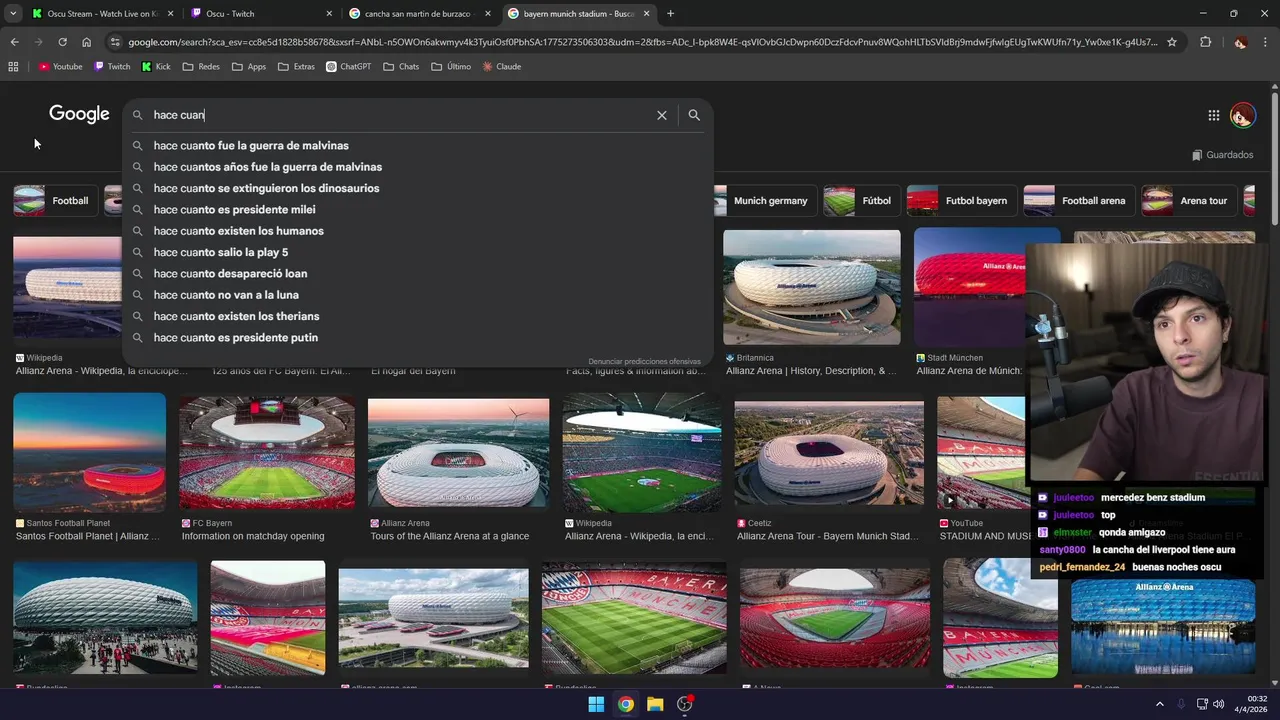Open Chrome from the taskbar

coord(625,704)
